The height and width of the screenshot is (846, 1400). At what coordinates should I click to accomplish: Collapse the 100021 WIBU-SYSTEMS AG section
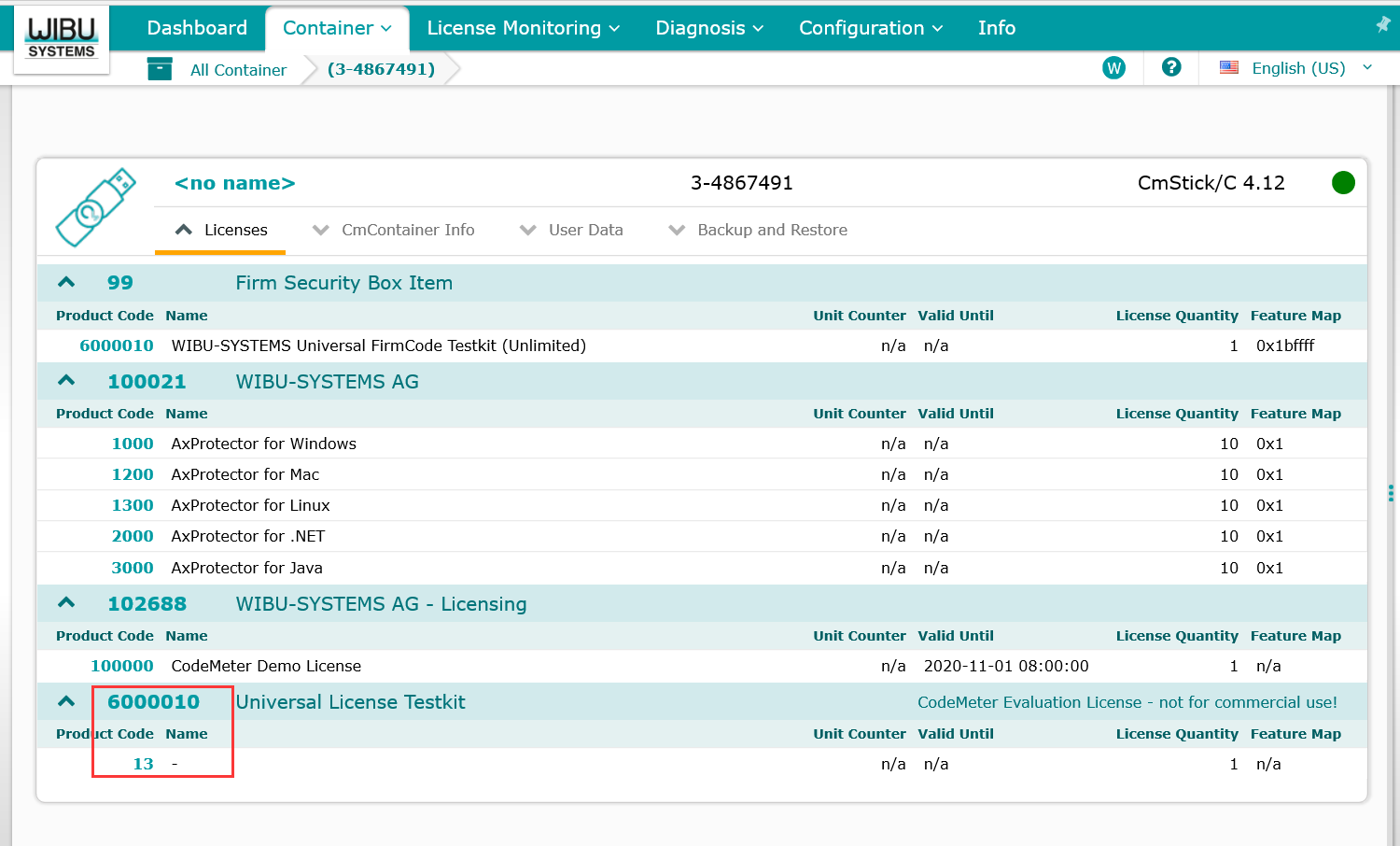(x=66, y=381)
